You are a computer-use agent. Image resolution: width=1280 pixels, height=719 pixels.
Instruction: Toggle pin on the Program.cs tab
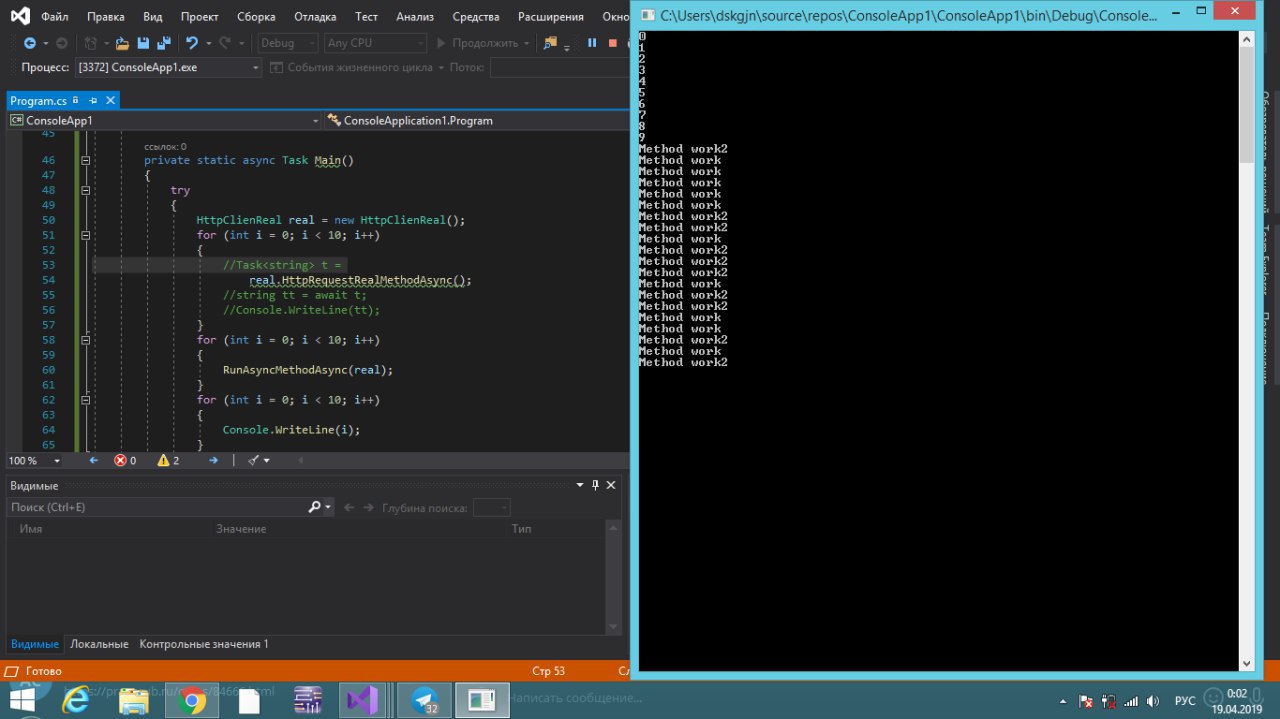click(x=93, y=100)
